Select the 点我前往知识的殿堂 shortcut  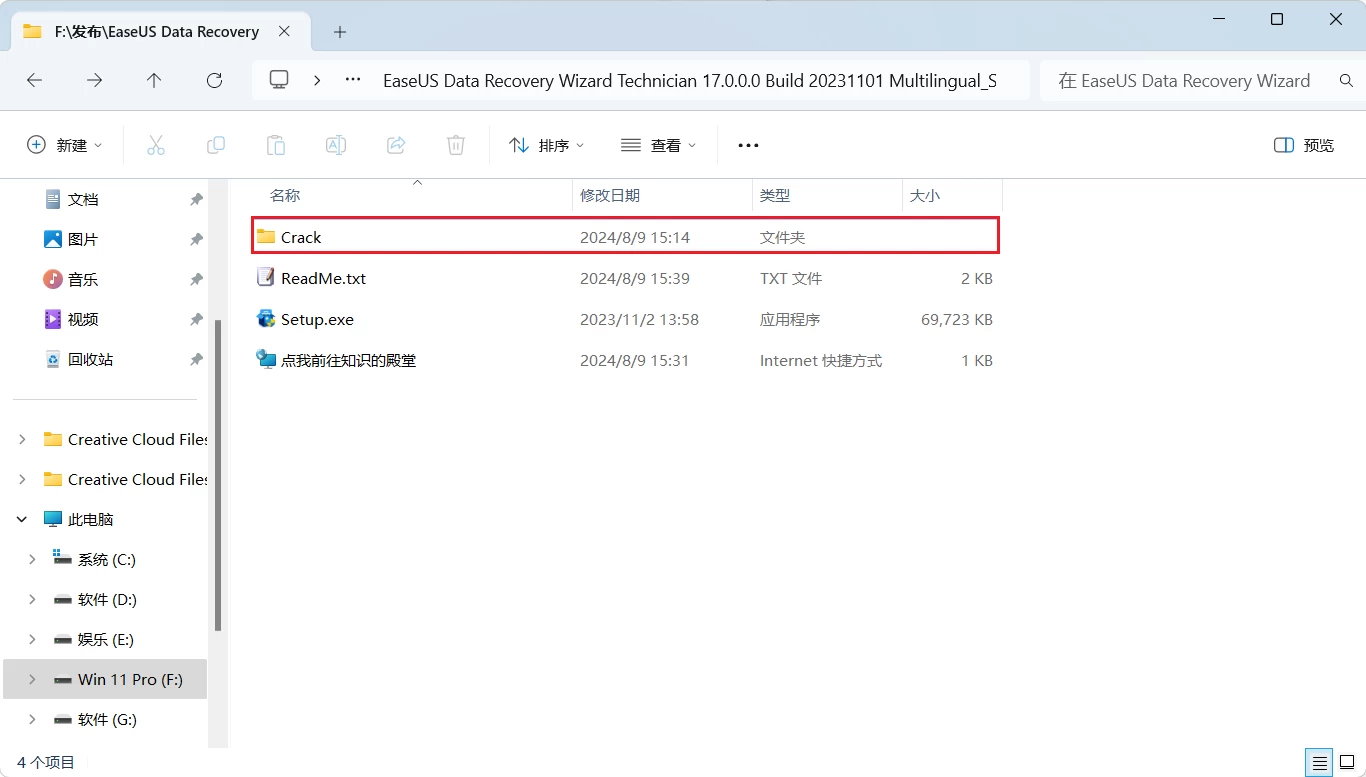tap(625, 360)
